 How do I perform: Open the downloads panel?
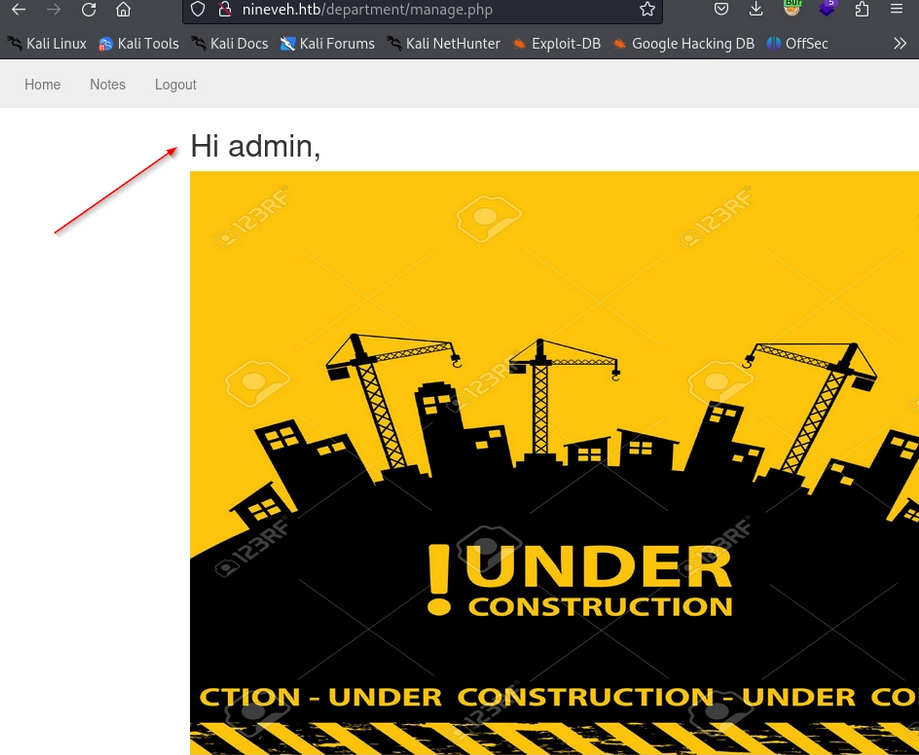pos(756,10)
